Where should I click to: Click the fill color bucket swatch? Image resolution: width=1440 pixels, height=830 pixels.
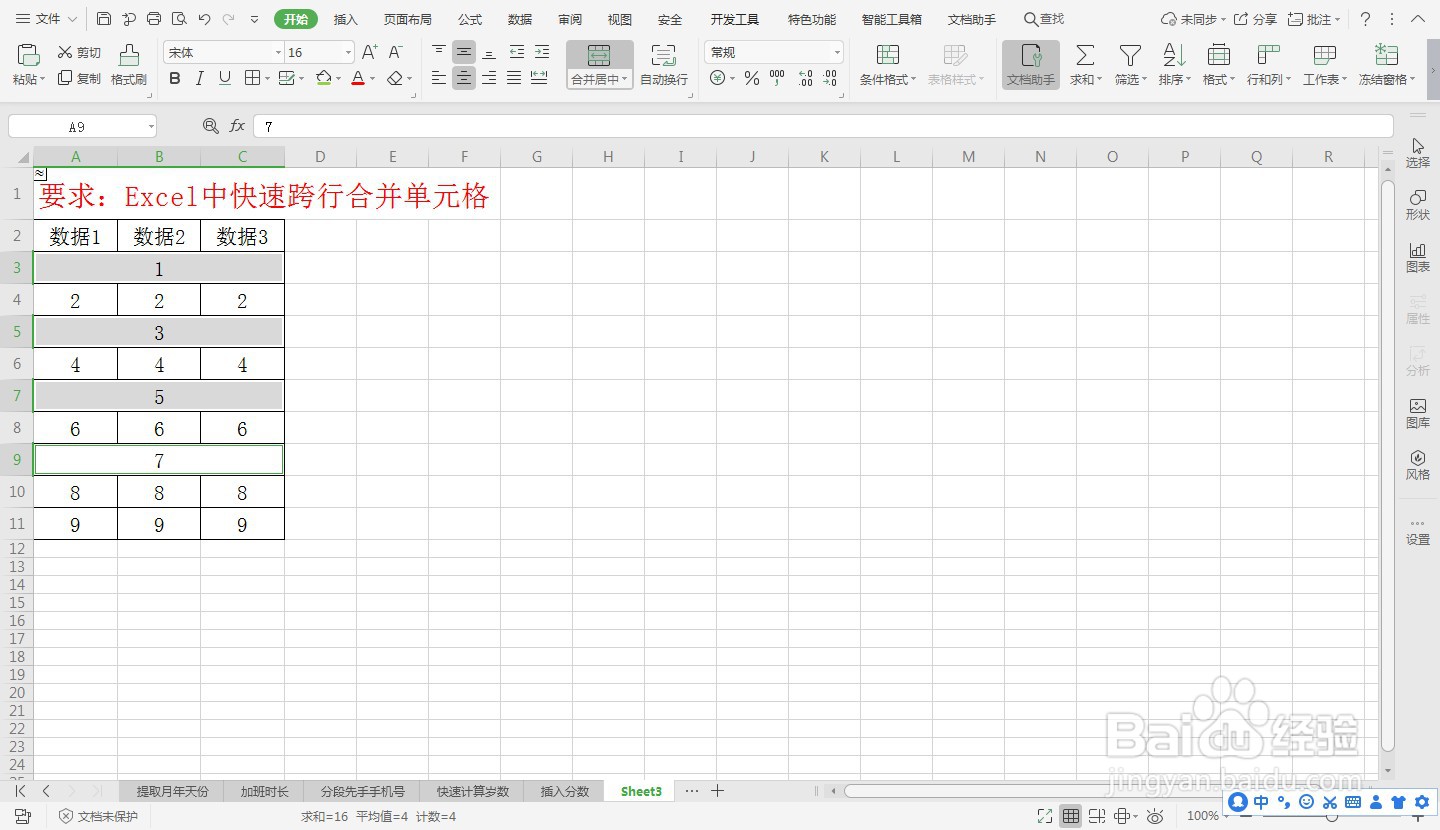[323, 78]
